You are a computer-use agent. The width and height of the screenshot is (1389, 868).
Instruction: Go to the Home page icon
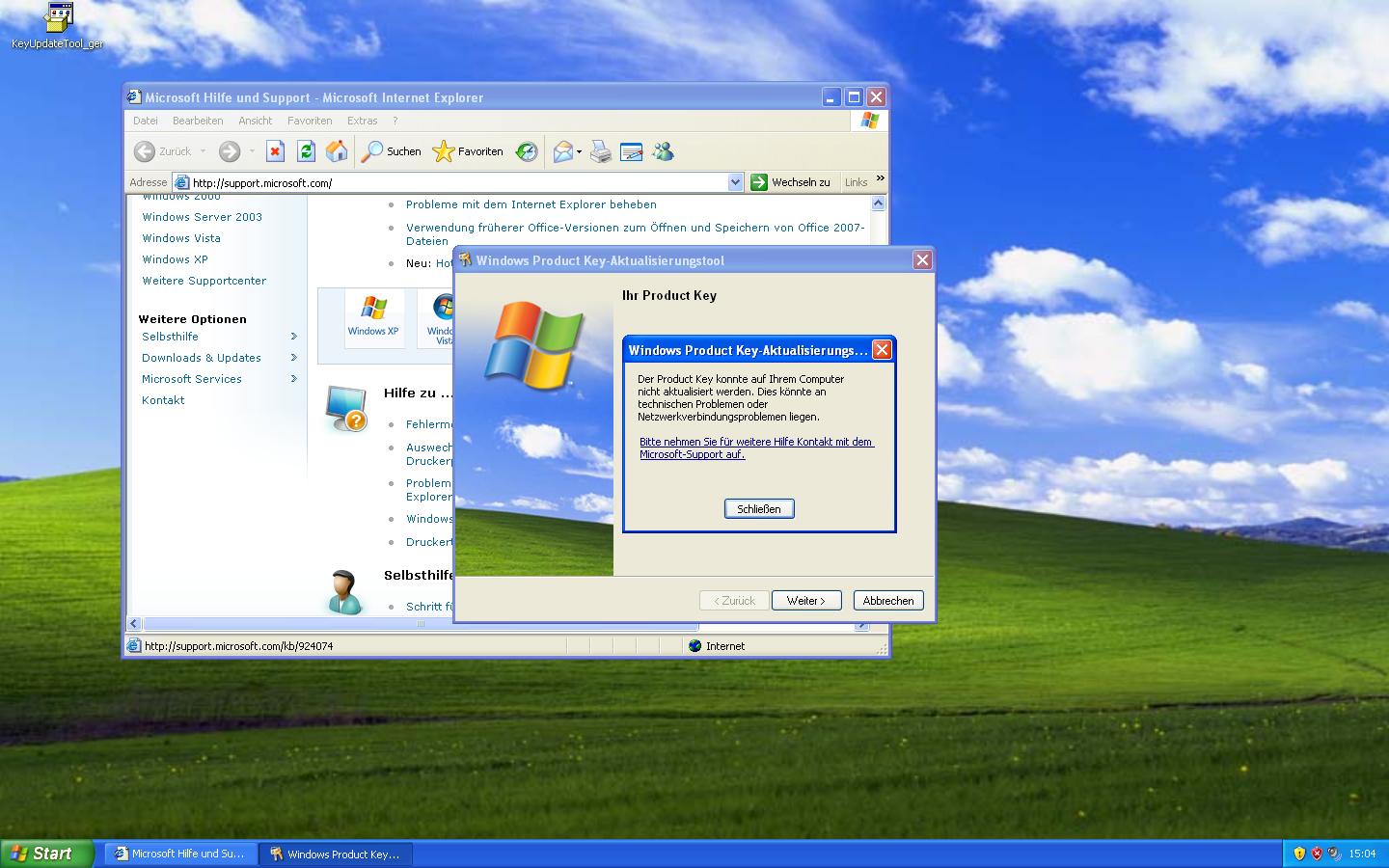pos(337,151)
